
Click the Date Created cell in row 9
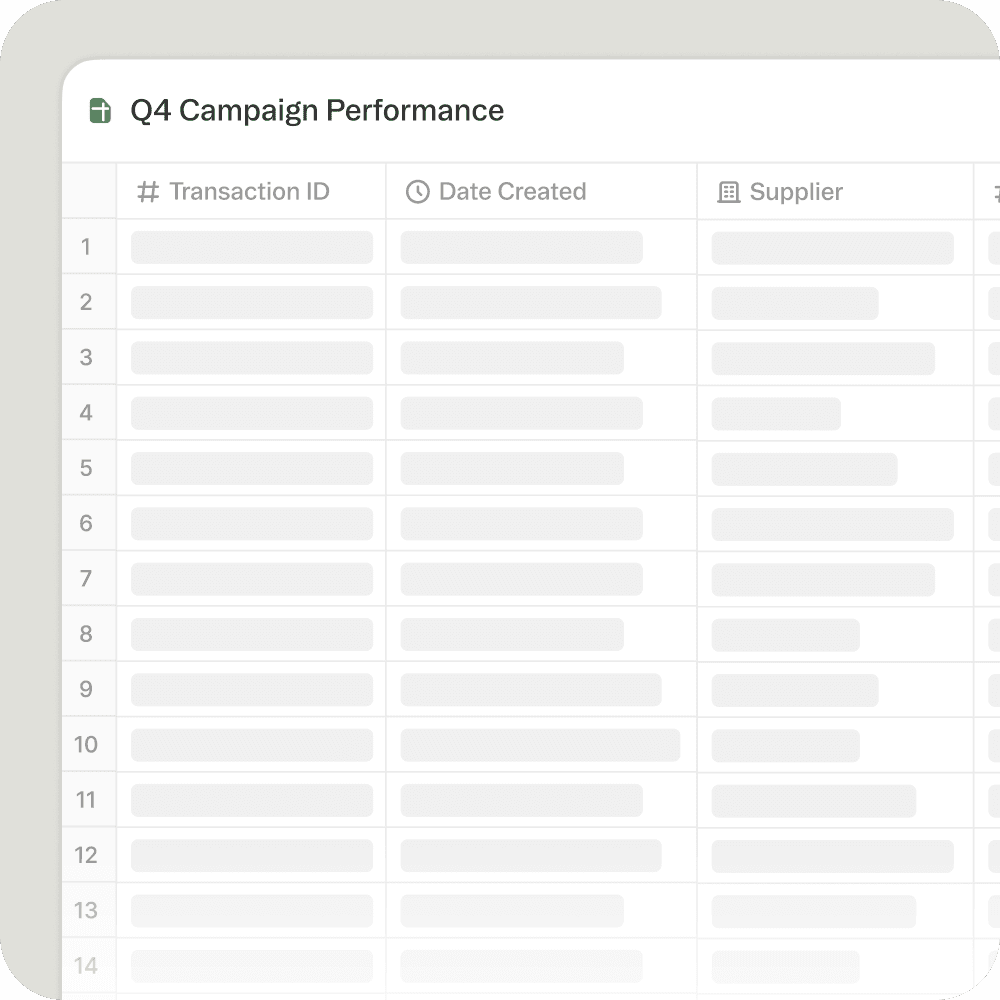click(541, 690)
